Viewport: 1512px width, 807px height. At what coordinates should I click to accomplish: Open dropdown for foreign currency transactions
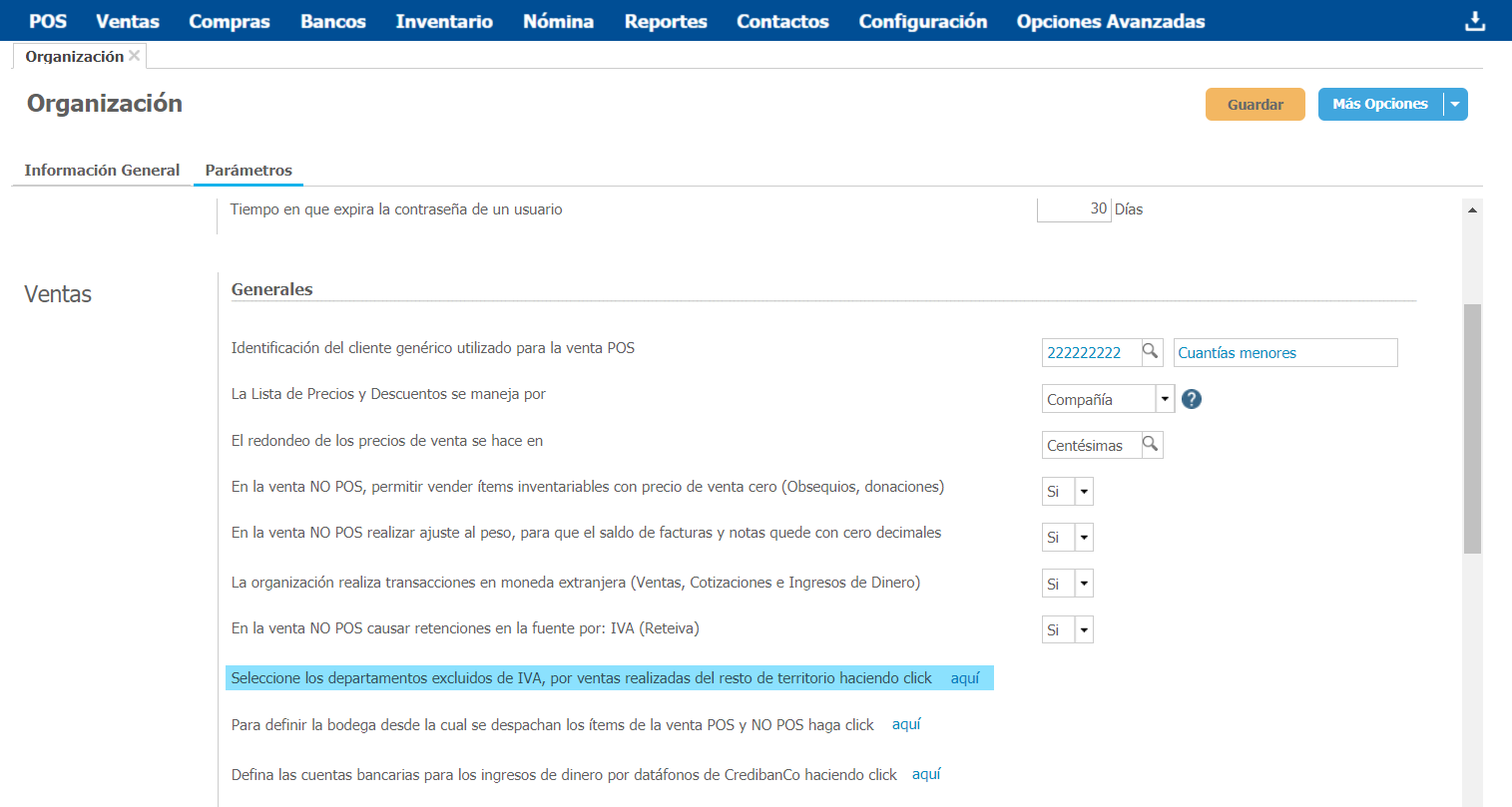pos(1084,584)
